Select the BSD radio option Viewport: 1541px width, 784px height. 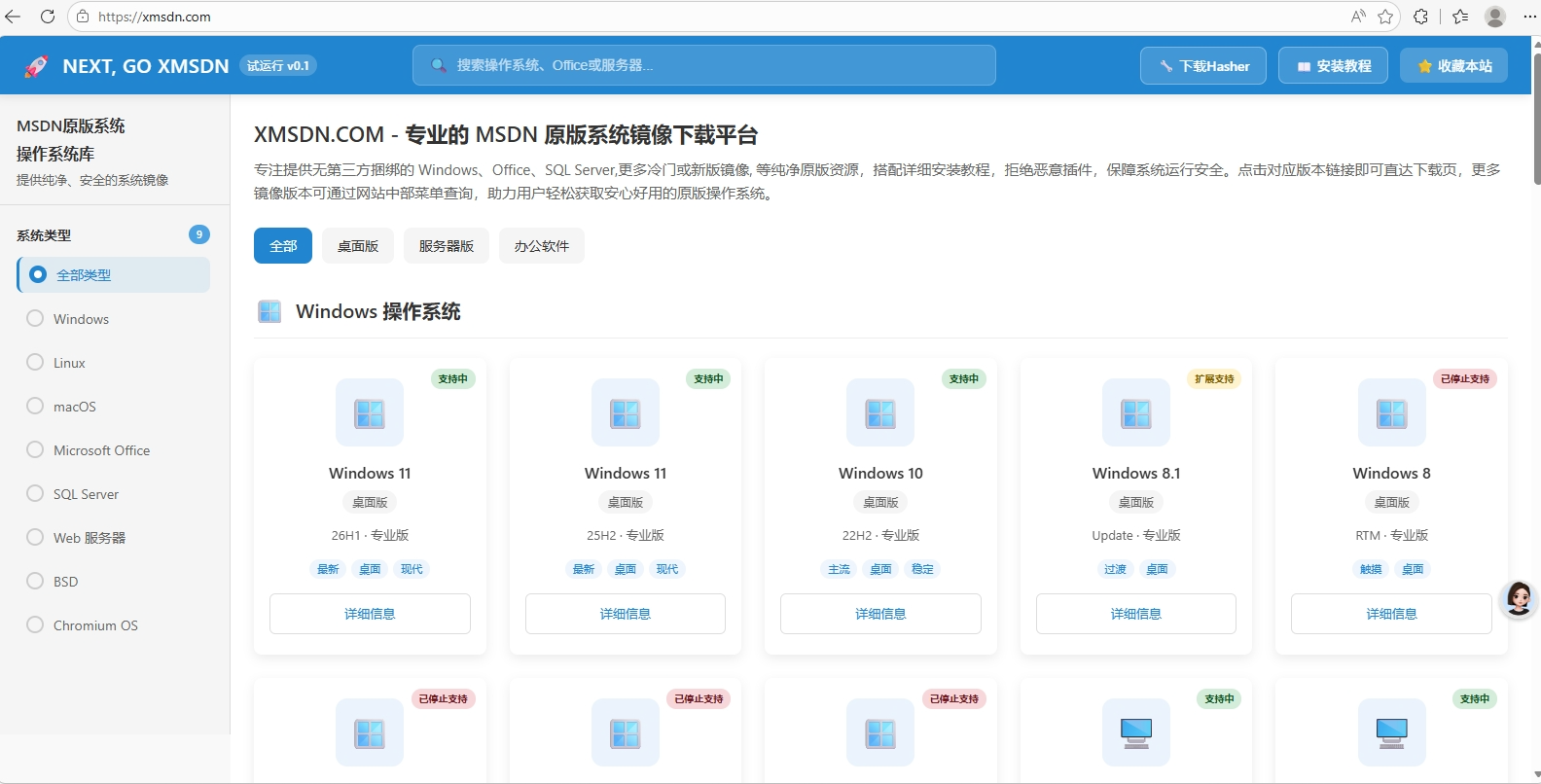click(35, 581)
